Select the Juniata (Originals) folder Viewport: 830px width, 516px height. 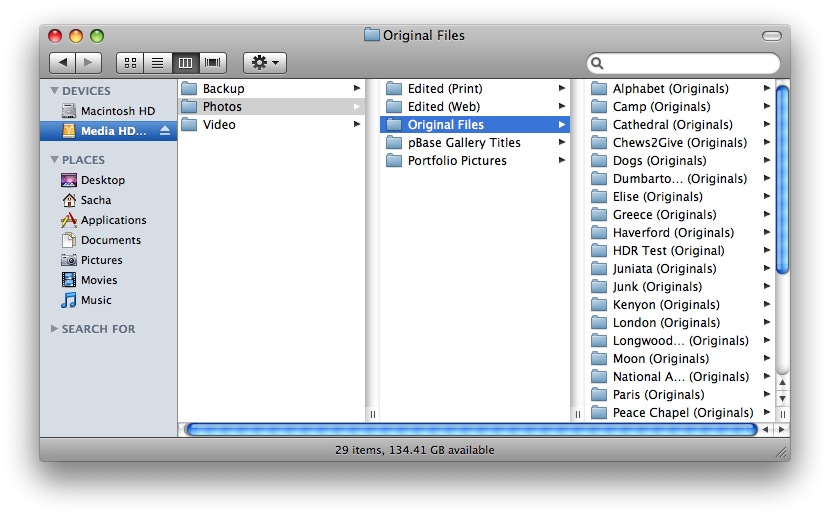680,268
